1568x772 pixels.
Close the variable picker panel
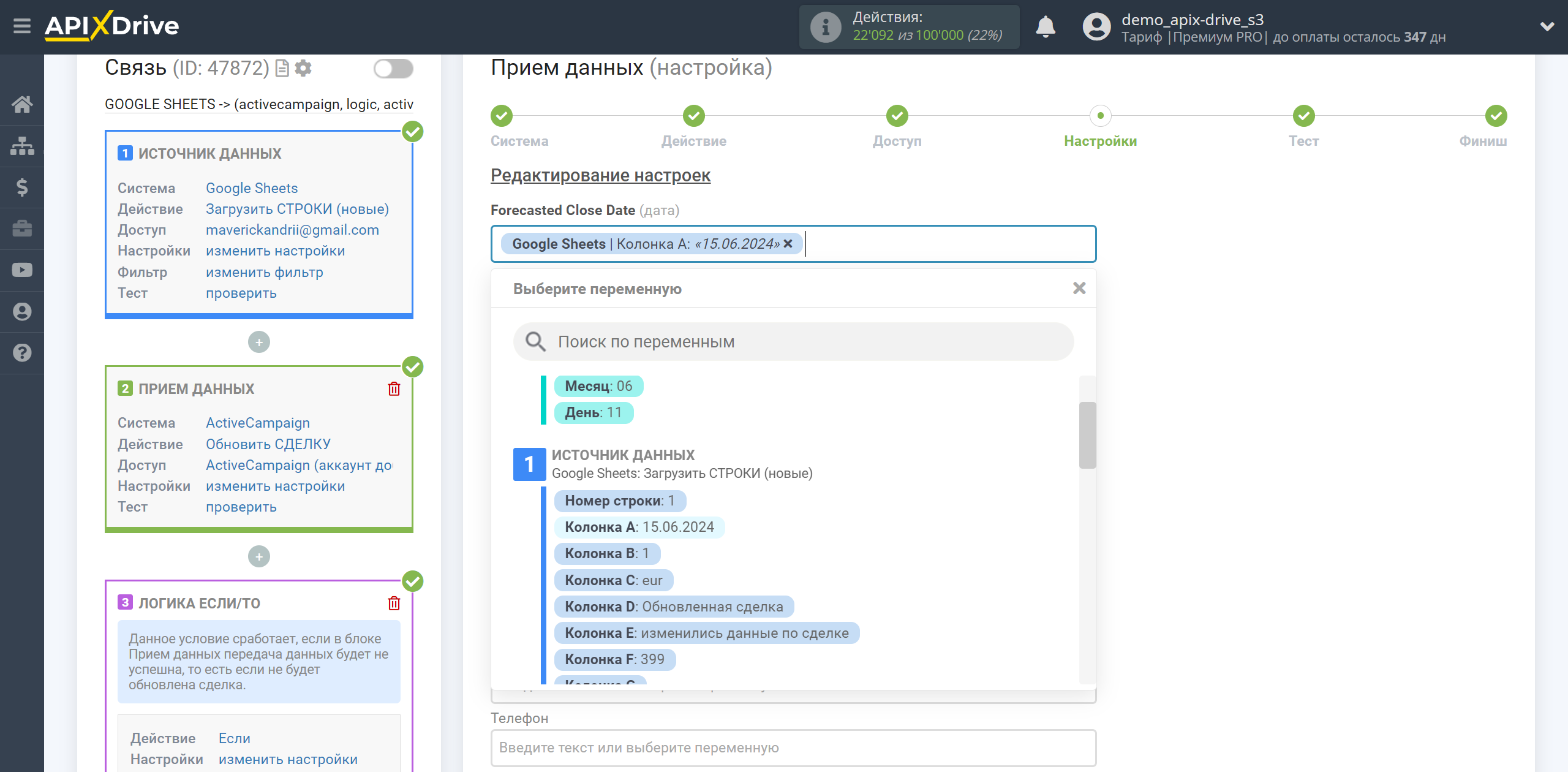coord(1079,288)
